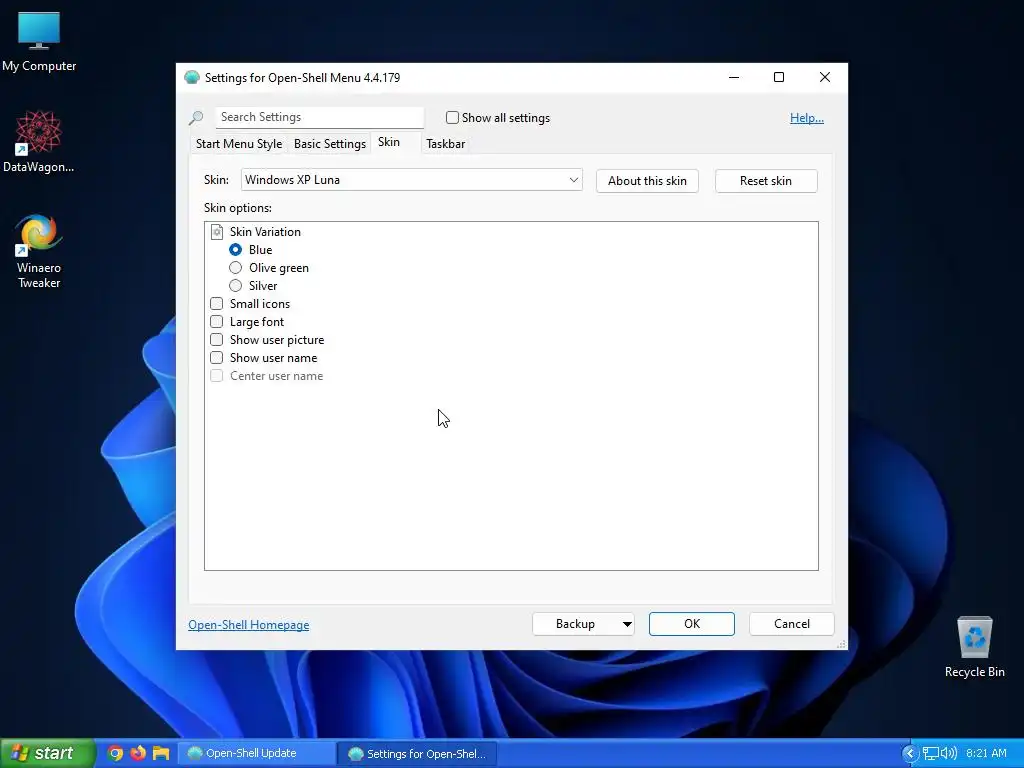Click the Chrome quick launch icon
The image size is (1024, 768).
click(x=115, y=753)
